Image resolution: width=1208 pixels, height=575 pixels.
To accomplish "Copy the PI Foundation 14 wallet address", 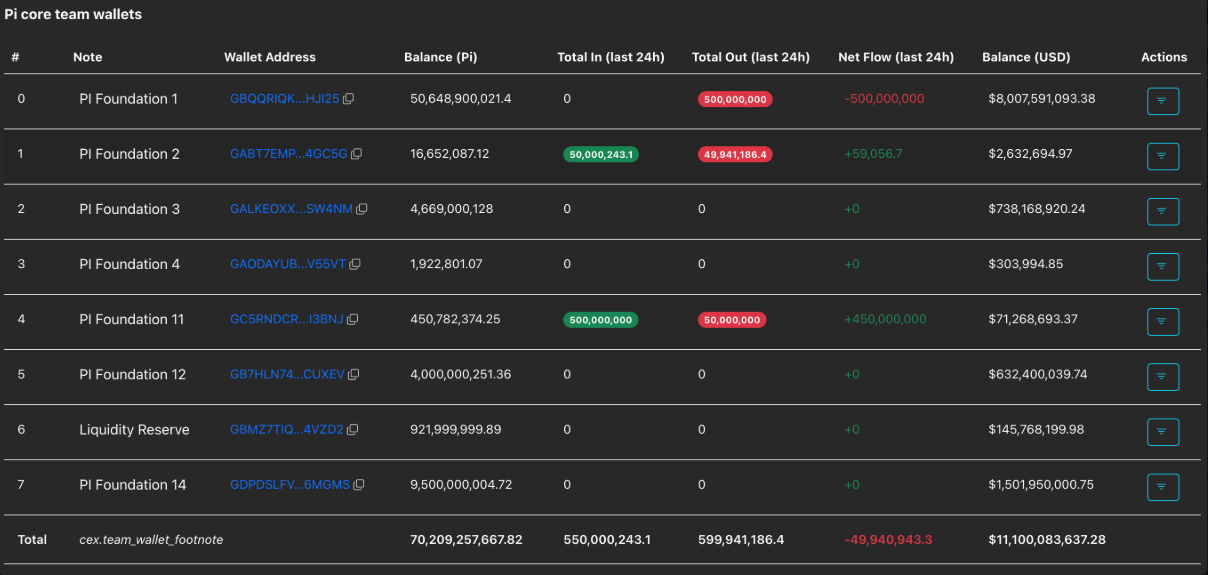I will point(359,485).
